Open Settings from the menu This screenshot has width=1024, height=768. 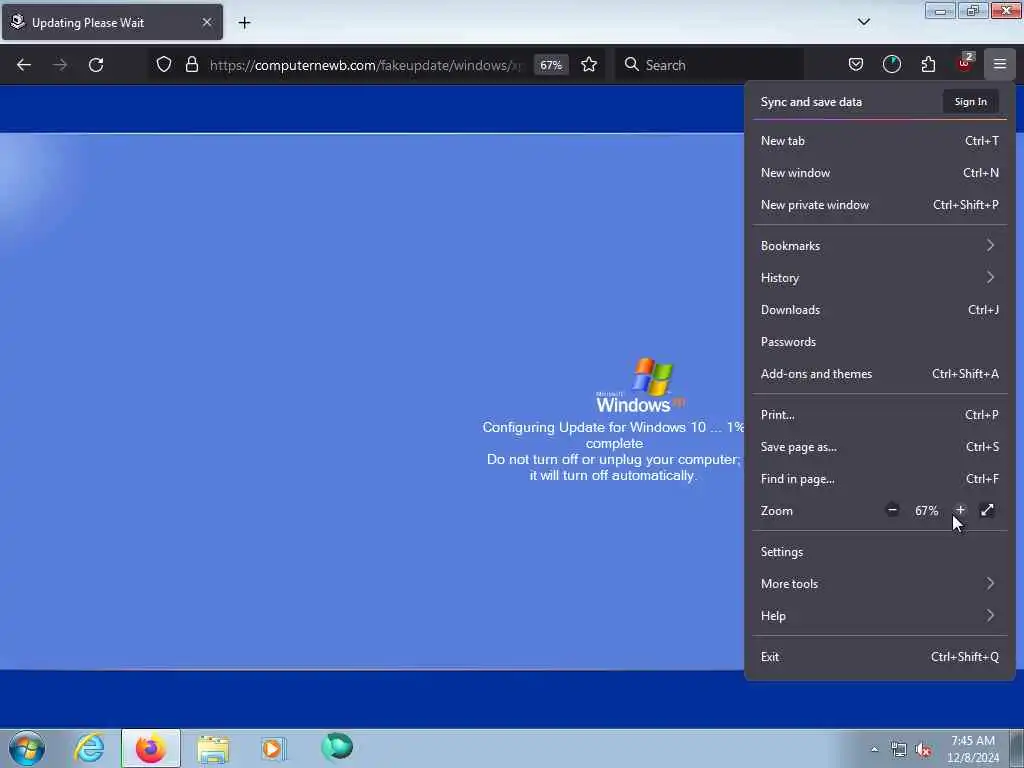point(880,552)
